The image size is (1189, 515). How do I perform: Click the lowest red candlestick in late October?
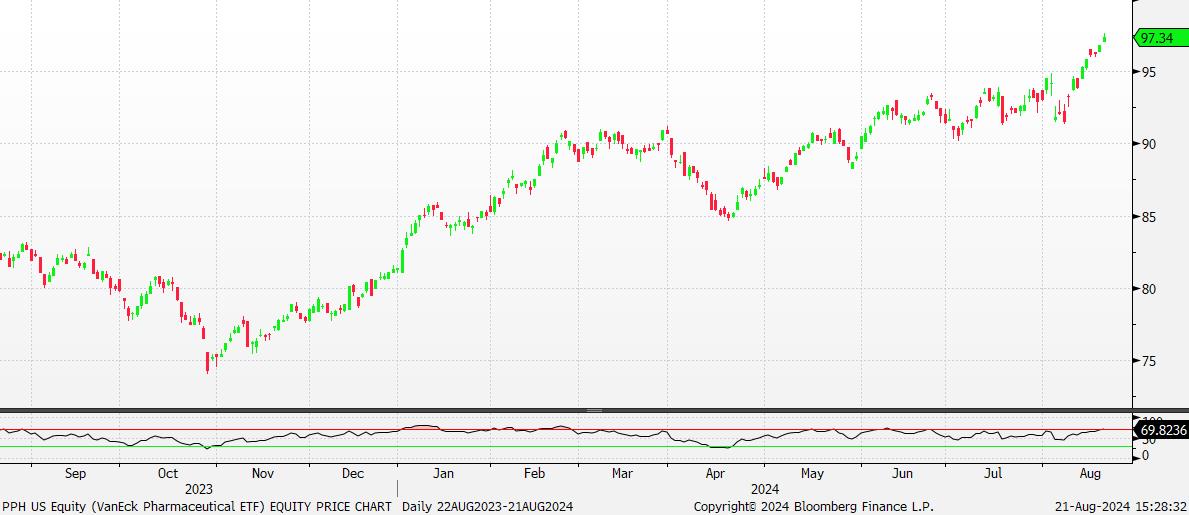(x=207, y=362)
